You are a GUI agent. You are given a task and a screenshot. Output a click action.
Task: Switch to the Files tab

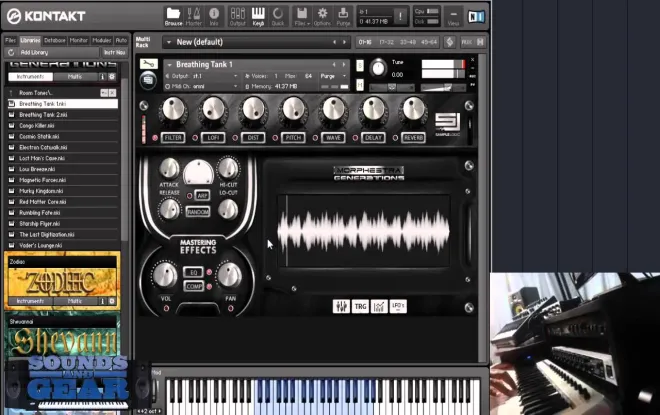click(x=11, y=40)
